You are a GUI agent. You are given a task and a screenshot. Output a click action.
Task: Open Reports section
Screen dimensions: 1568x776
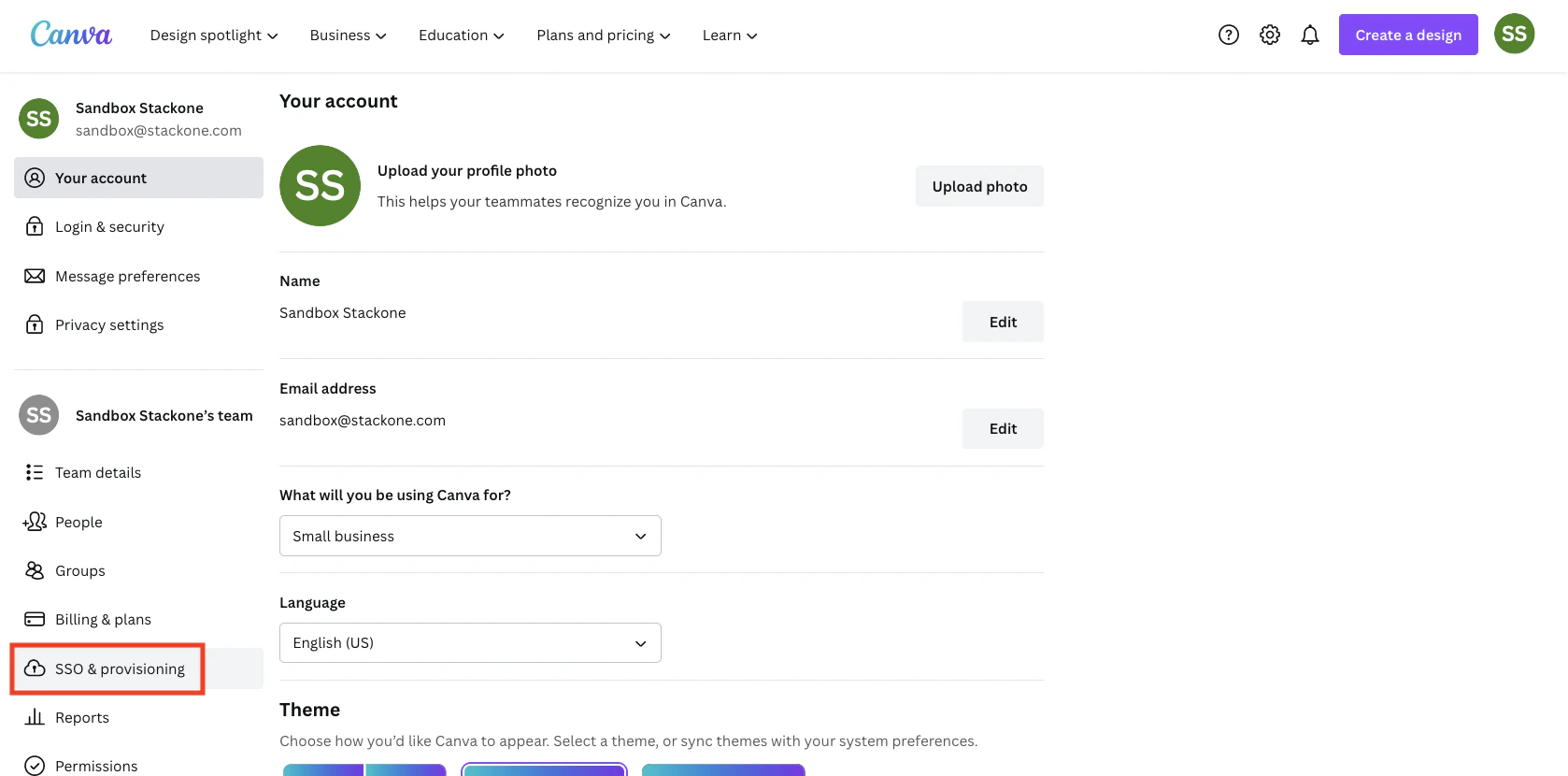click(138, 717)
